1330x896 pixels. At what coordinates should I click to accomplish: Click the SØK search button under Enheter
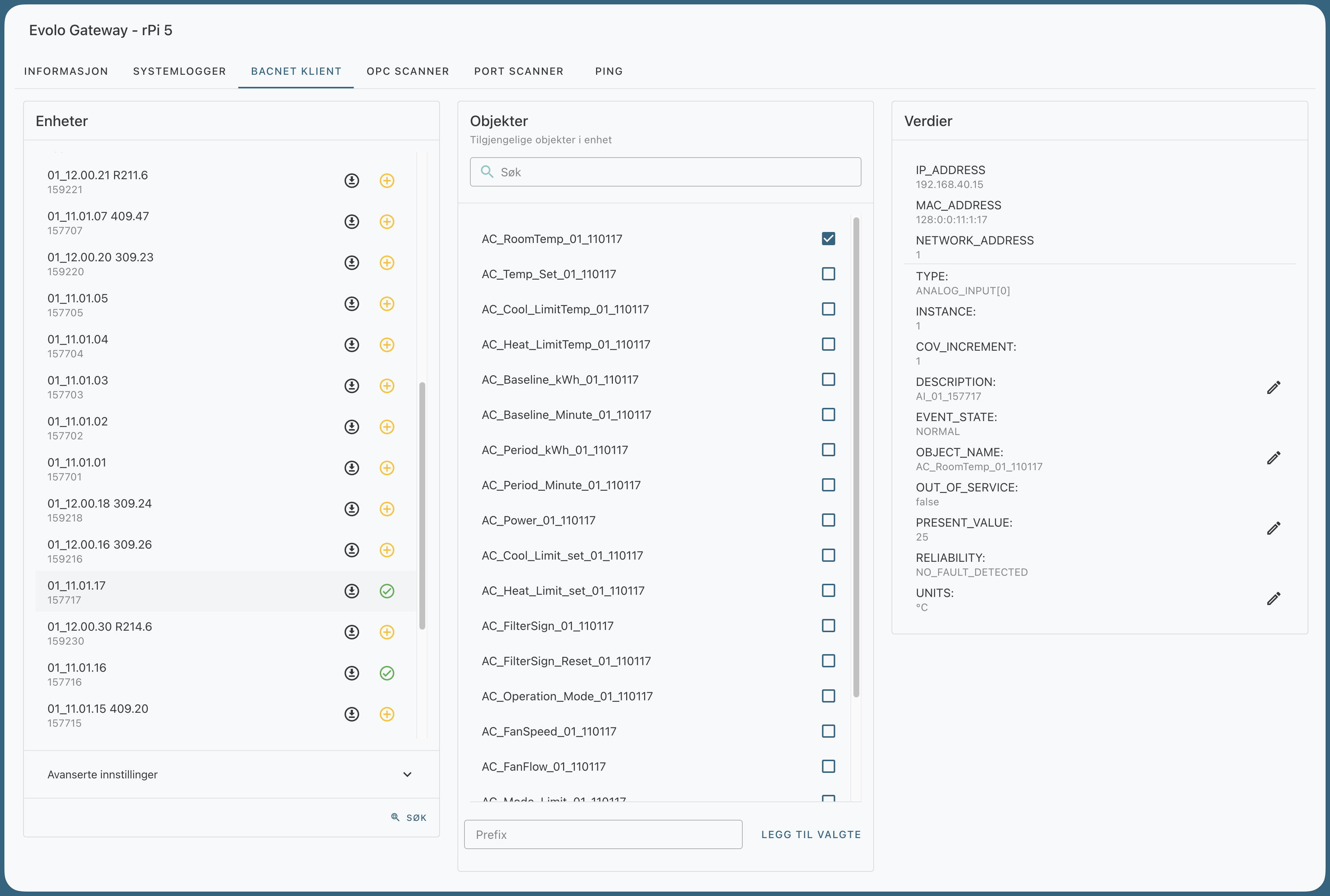pyautogui.click(x=409, y=818)
